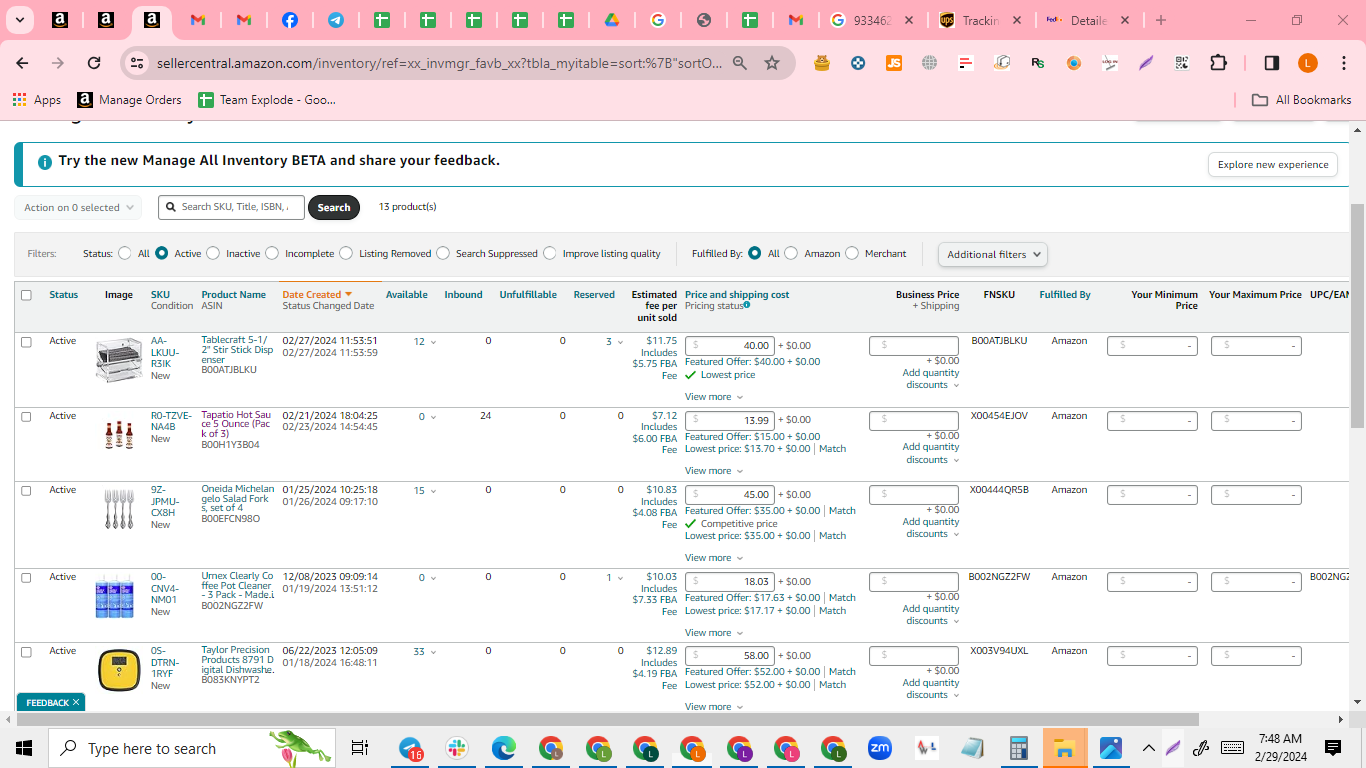The width and height of the screenshot is (1366, 768).
Task: Open the Chrome three-dot menu
Action: [1344, 63]
